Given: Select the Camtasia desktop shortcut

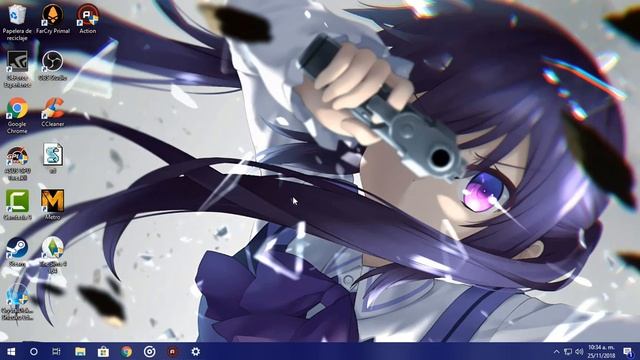Looking at the screenshot, I should pyautogui.click(x=17, y=205).
